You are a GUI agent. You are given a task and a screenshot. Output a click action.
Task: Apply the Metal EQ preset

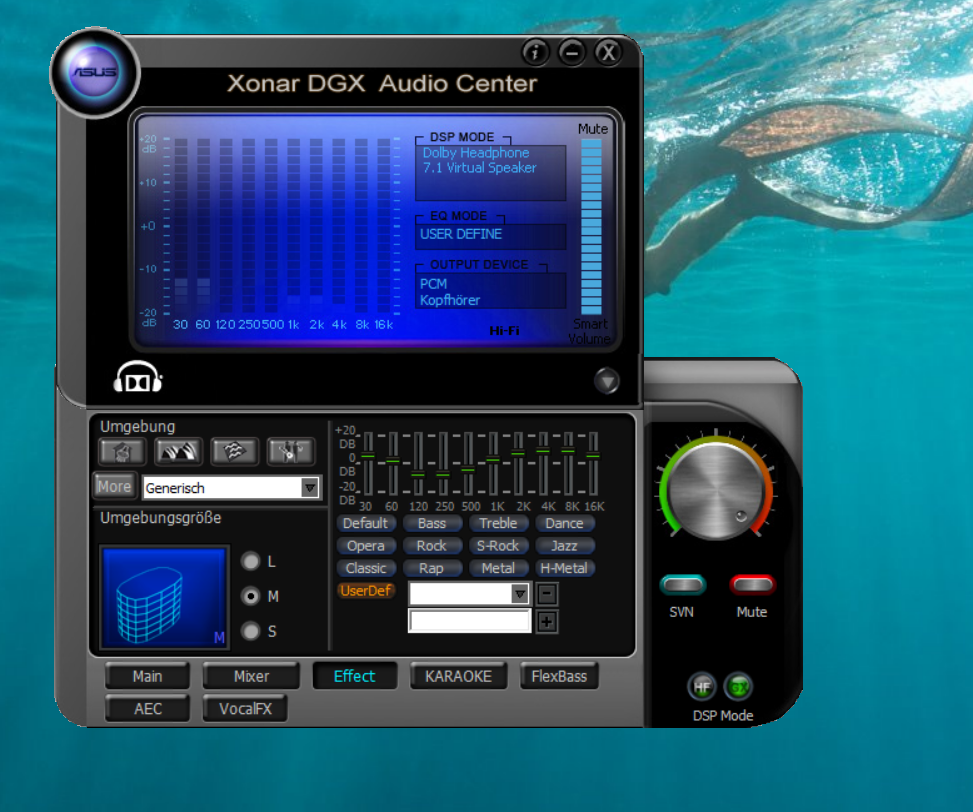tap(498, 568)
